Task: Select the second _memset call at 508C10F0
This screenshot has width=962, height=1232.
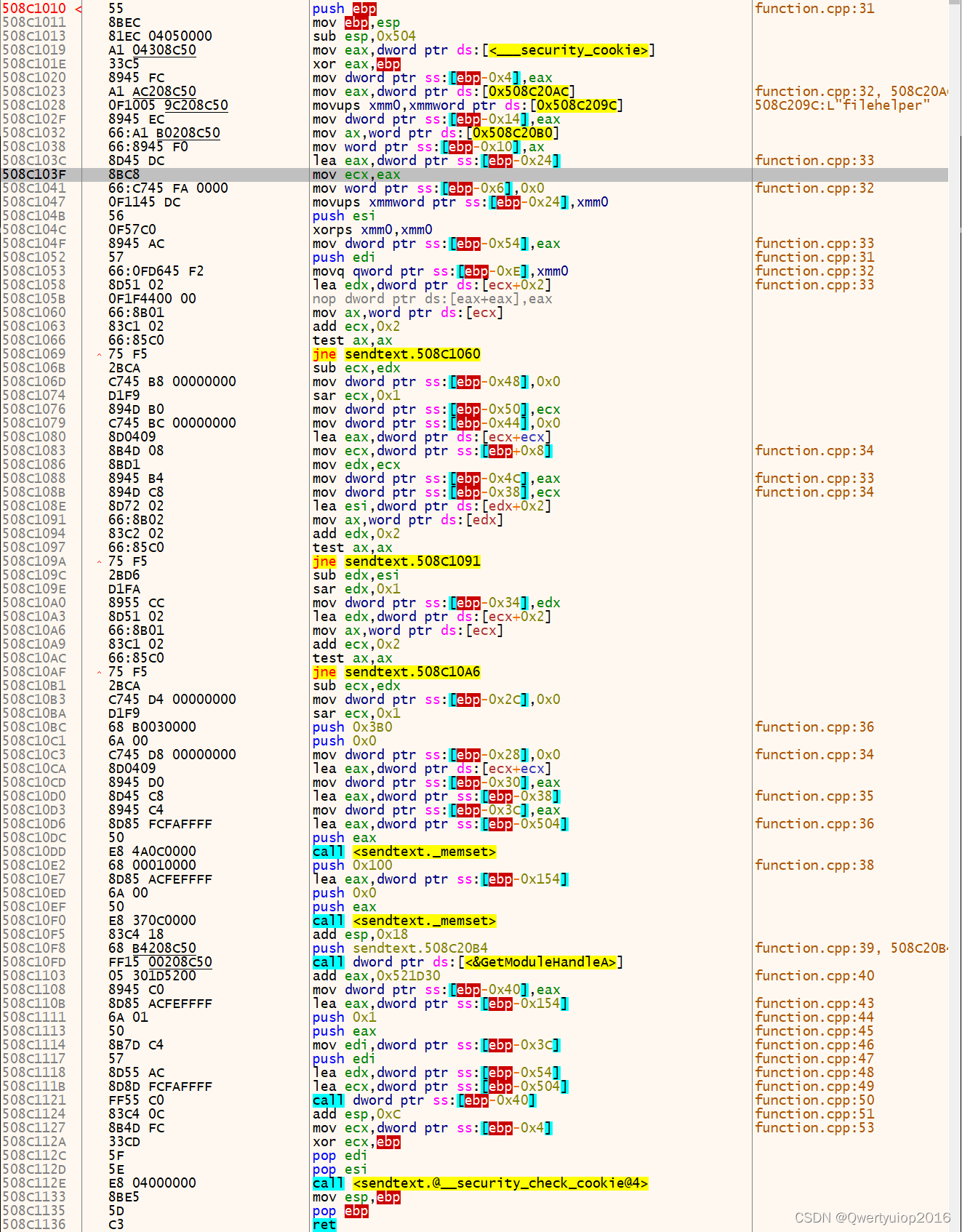Action: (x=404, y=921)
